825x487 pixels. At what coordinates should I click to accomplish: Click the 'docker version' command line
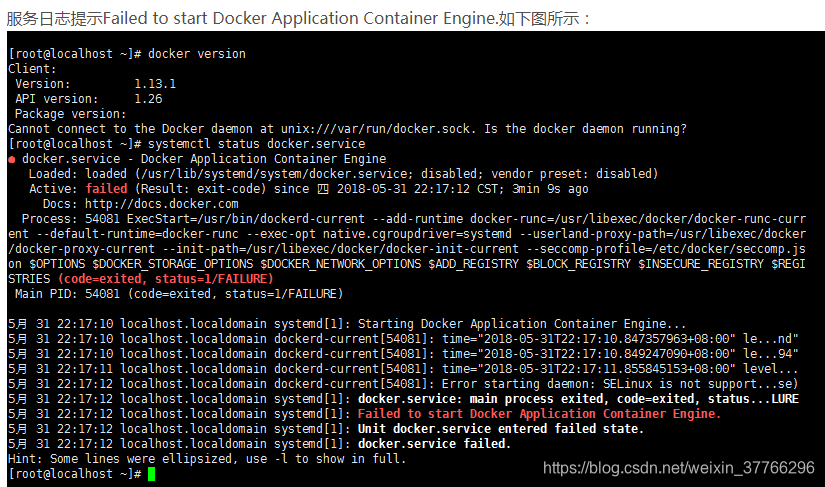point(127,54)
